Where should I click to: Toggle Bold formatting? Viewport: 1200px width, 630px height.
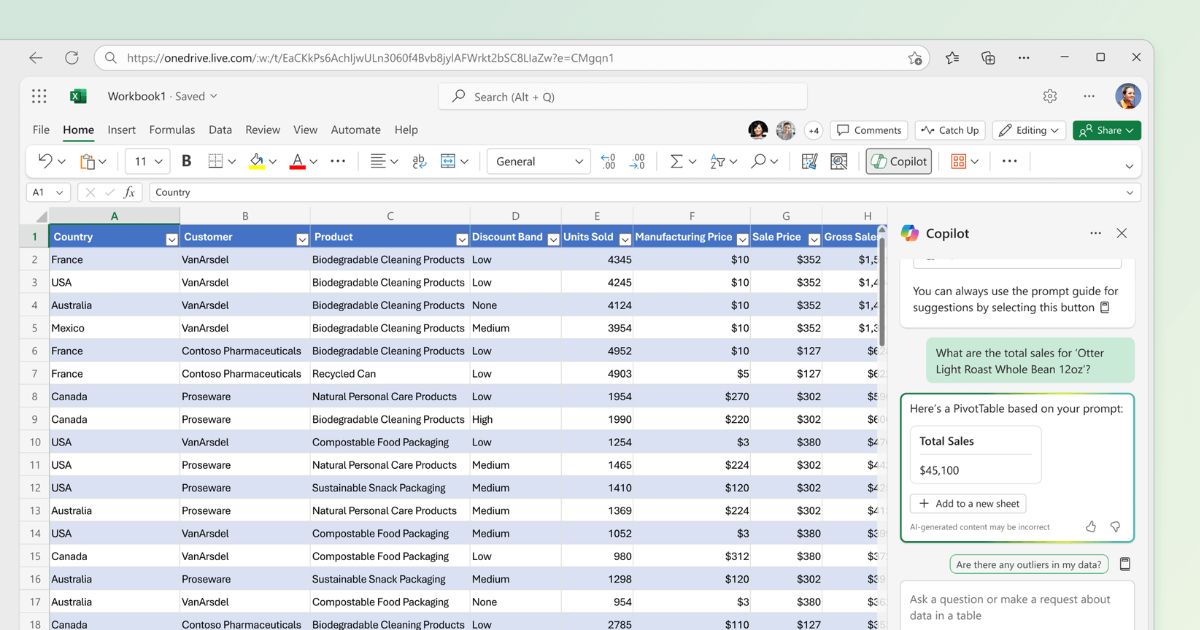coord(186,161)
